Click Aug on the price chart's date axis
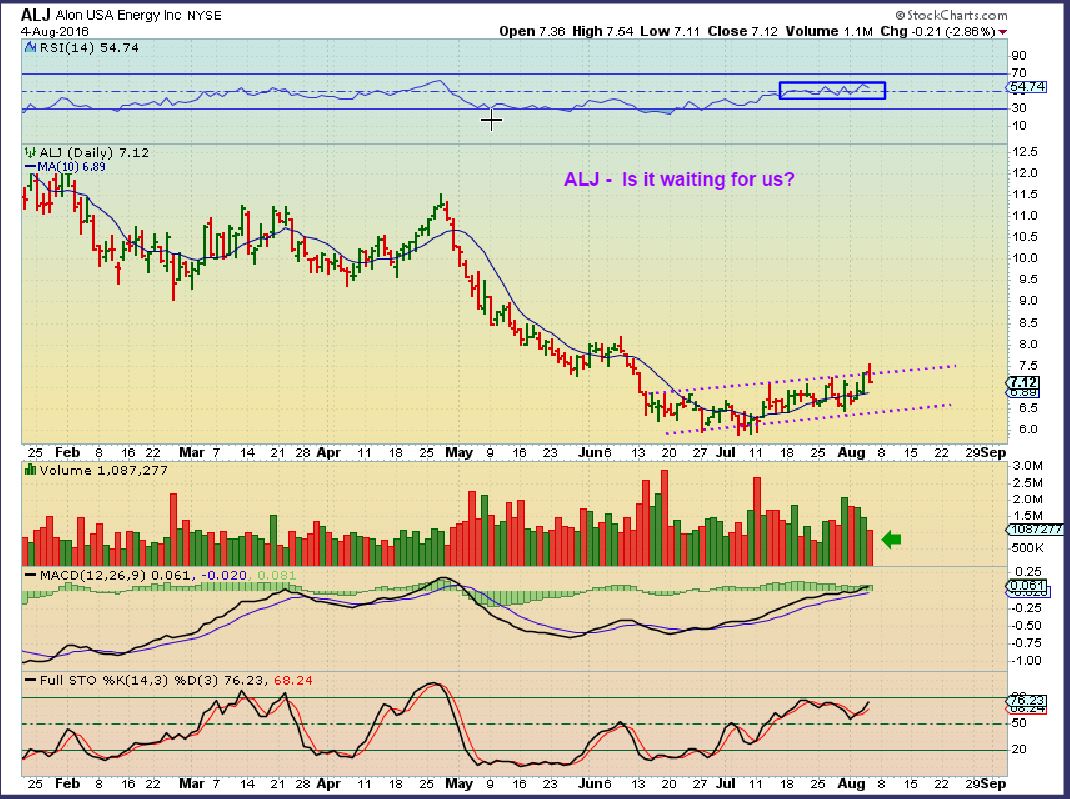This screenshot has width=1070, height=799. coord(851,453)
